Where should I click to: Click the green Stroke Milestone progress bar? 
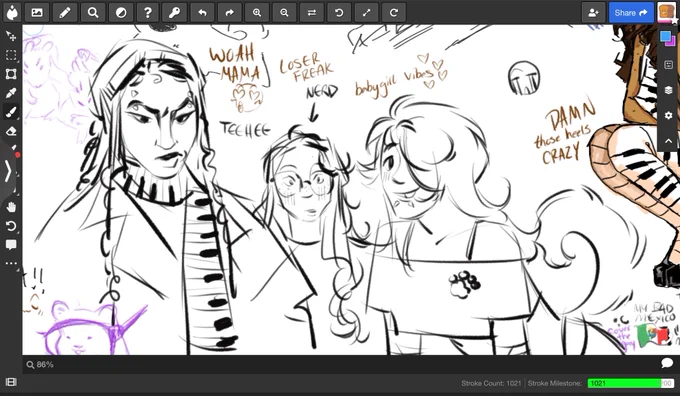630,383
